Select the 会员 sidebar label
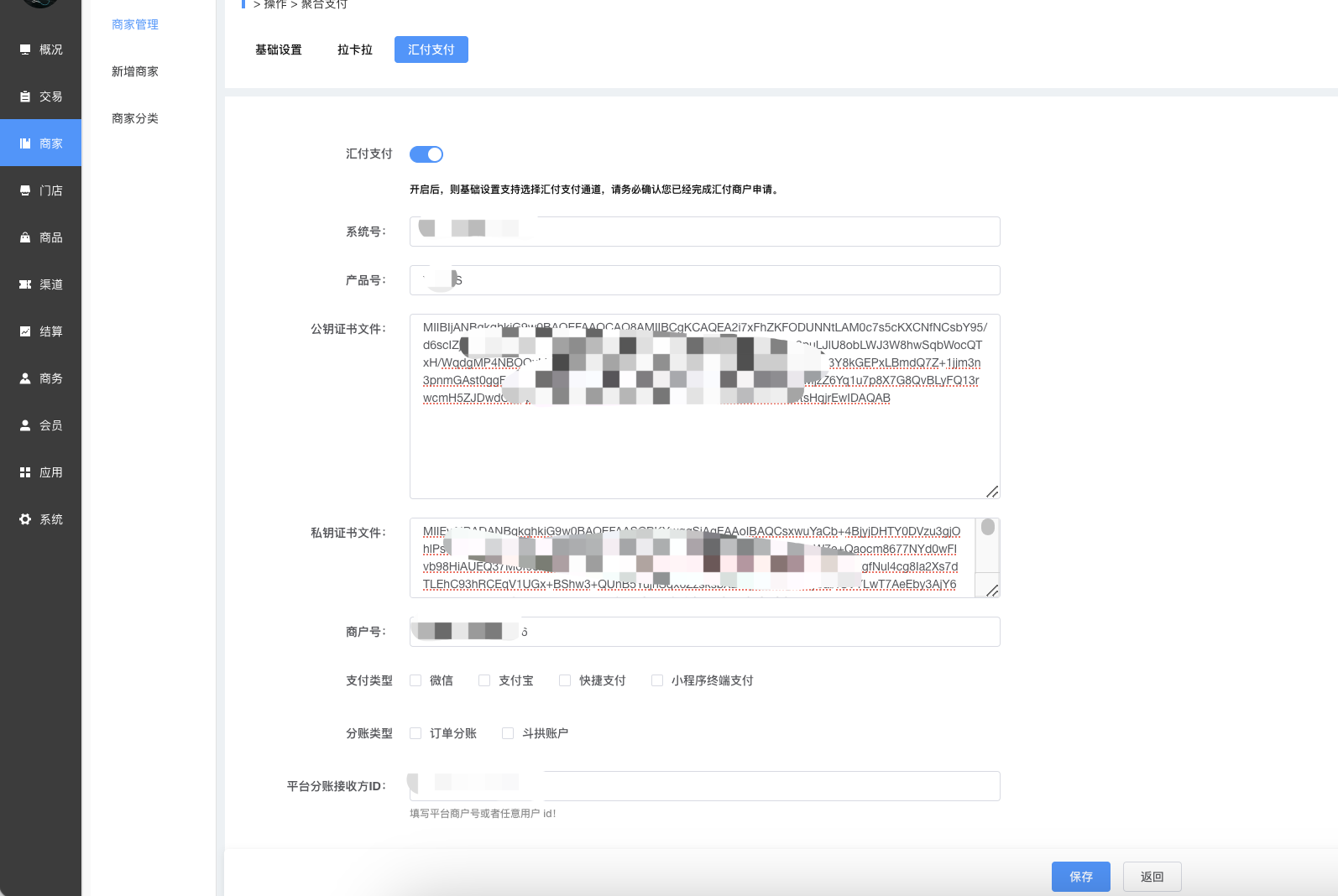 51,425
